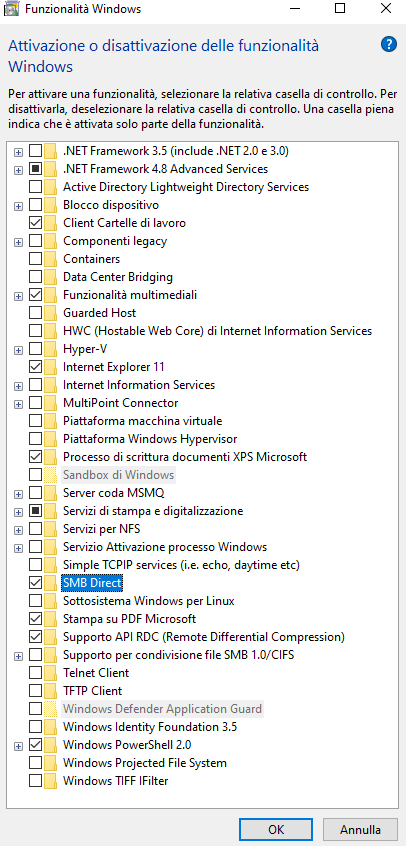Select Windows TIFF IFilter row label
Image resolution: width=406 pixels, height=846 pixels.
tap(116, 781)
